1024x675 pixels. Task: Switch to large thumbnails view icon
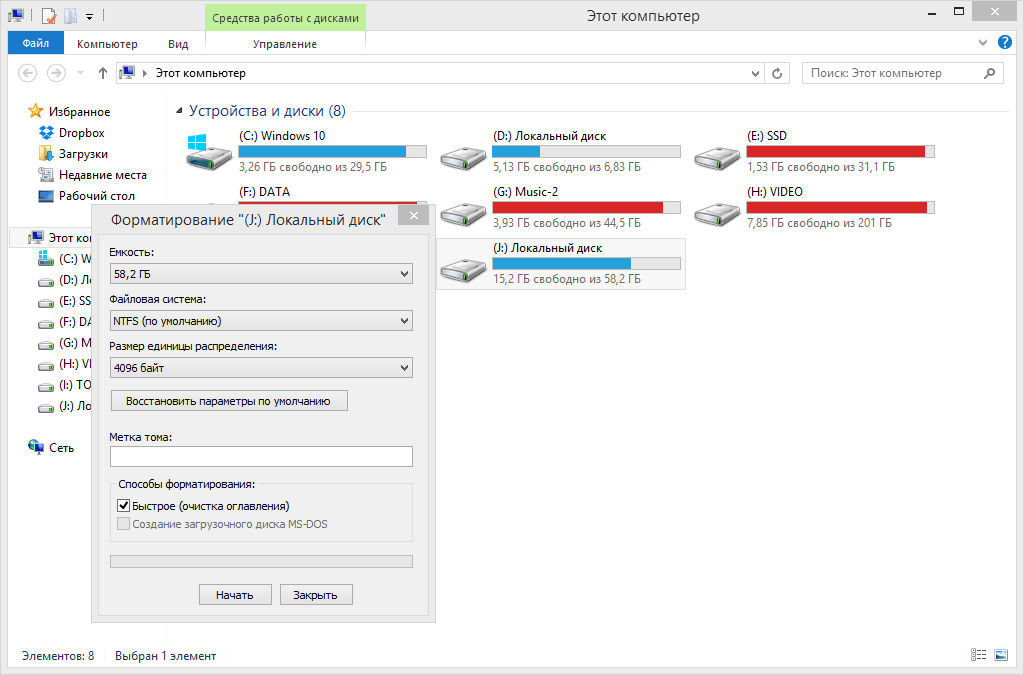[1000, 655]
